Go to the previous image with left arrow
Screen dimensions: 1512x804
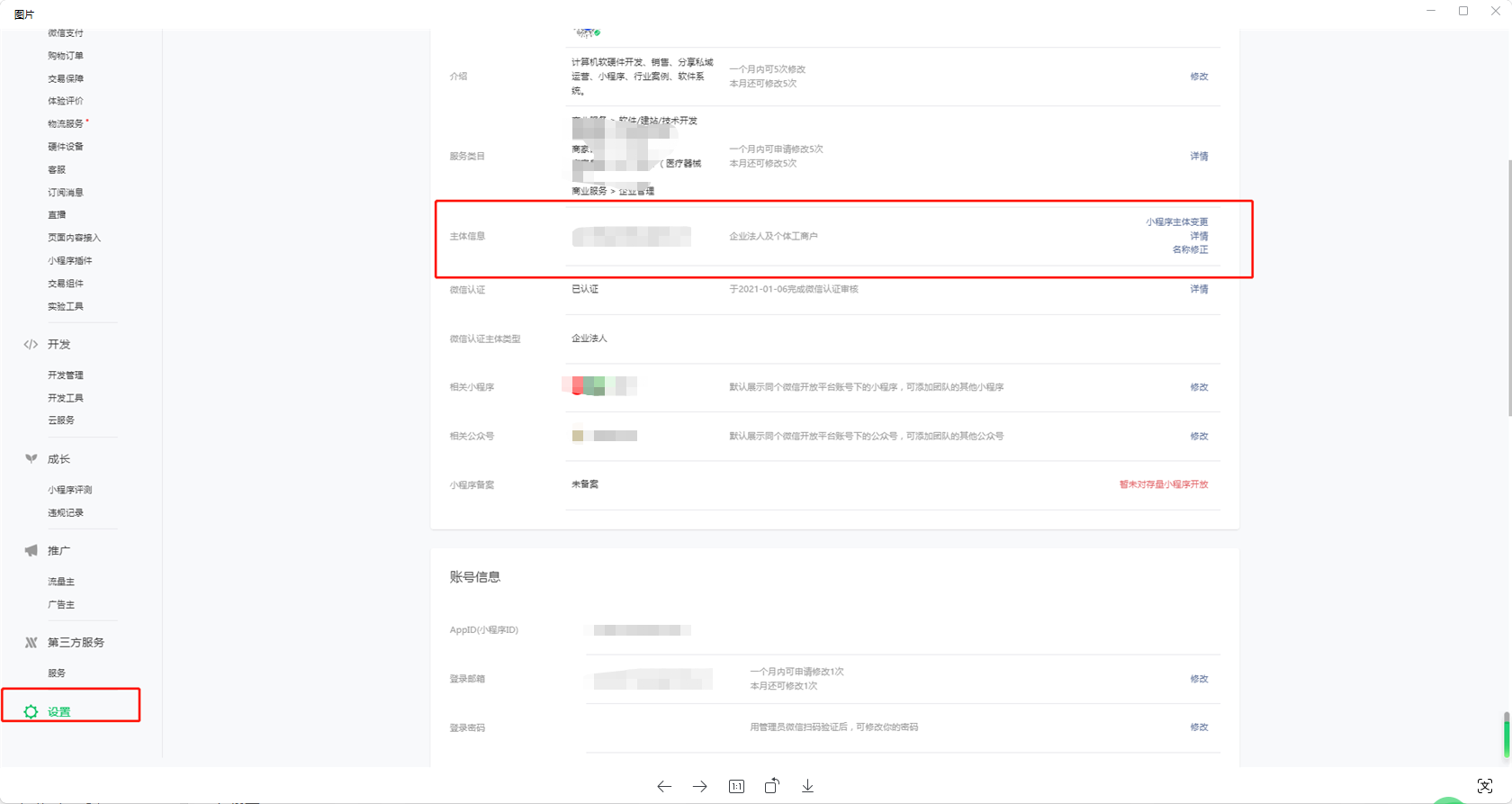(664, 786)
